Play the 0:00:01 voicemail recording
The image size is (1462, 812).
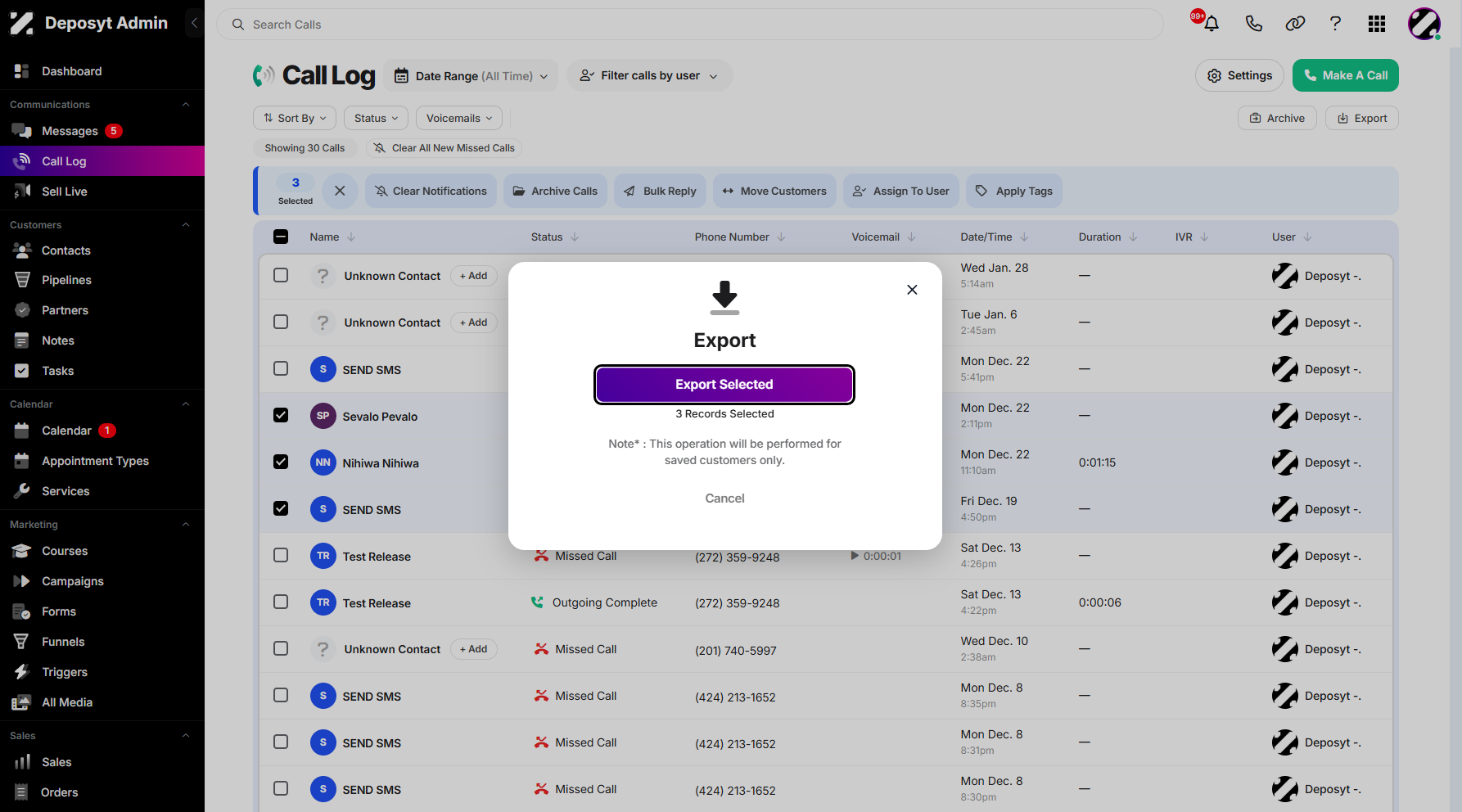[855, 556]
